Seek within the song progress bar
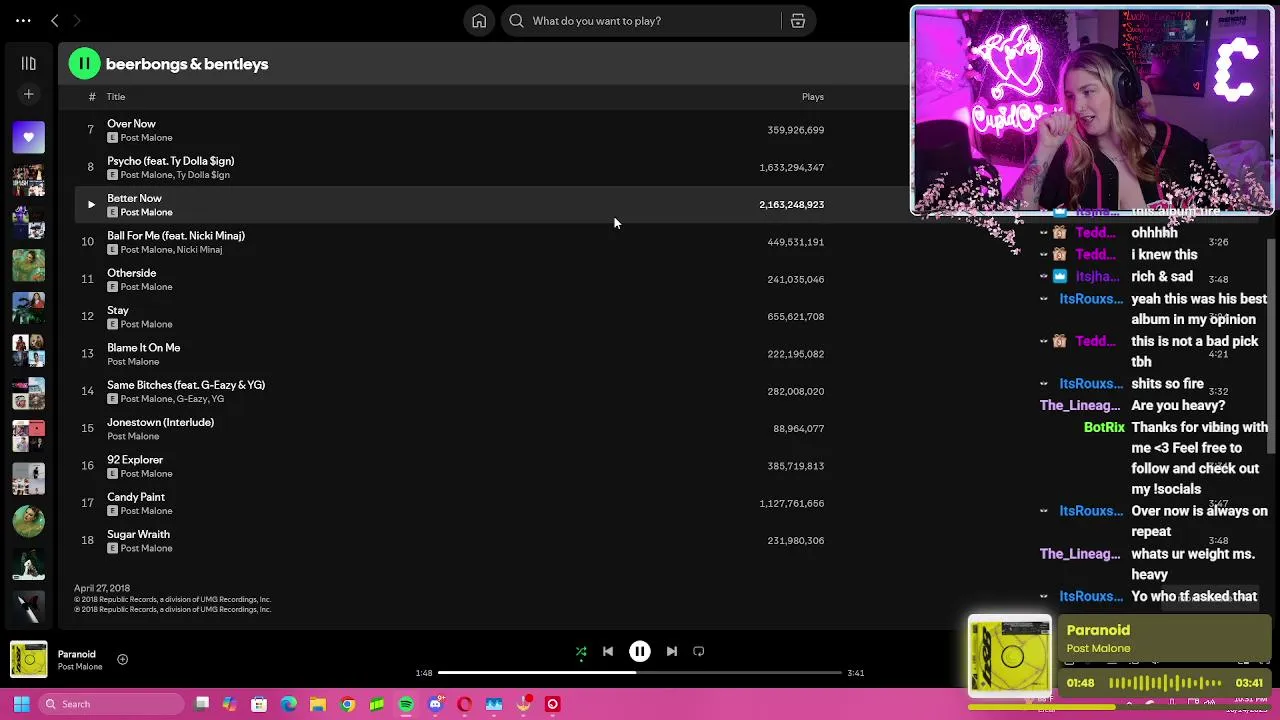This screenshot has width=1280, height=720. point(640,673)
